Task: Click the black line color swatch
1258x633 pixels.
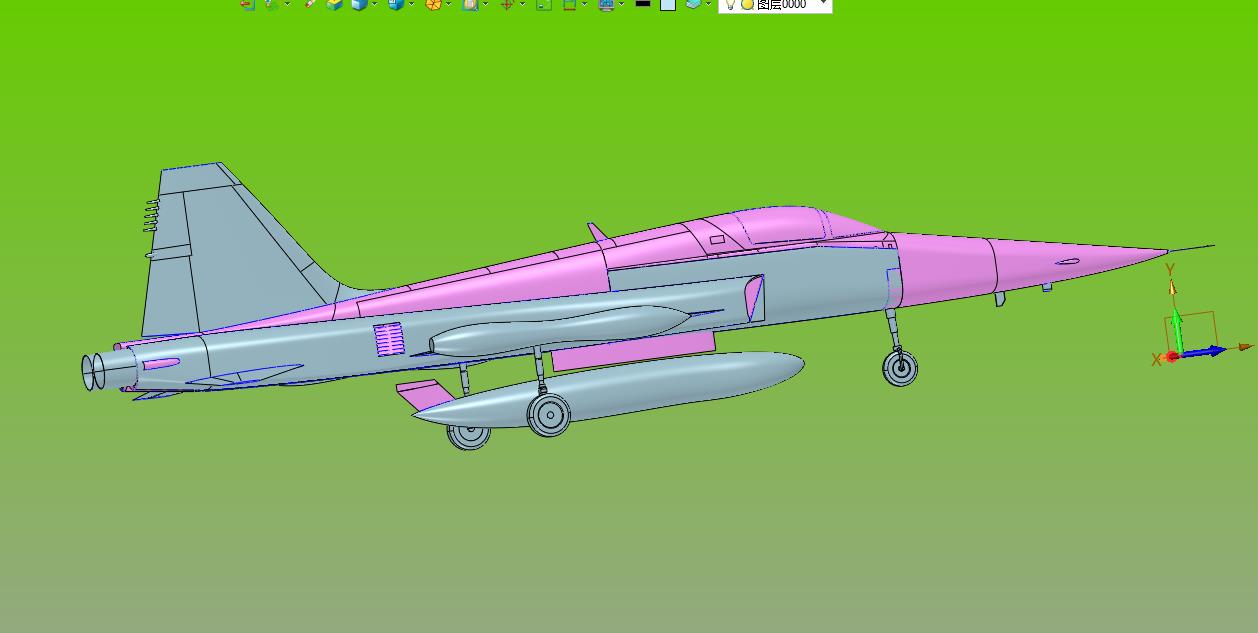Action: point(643,3)
